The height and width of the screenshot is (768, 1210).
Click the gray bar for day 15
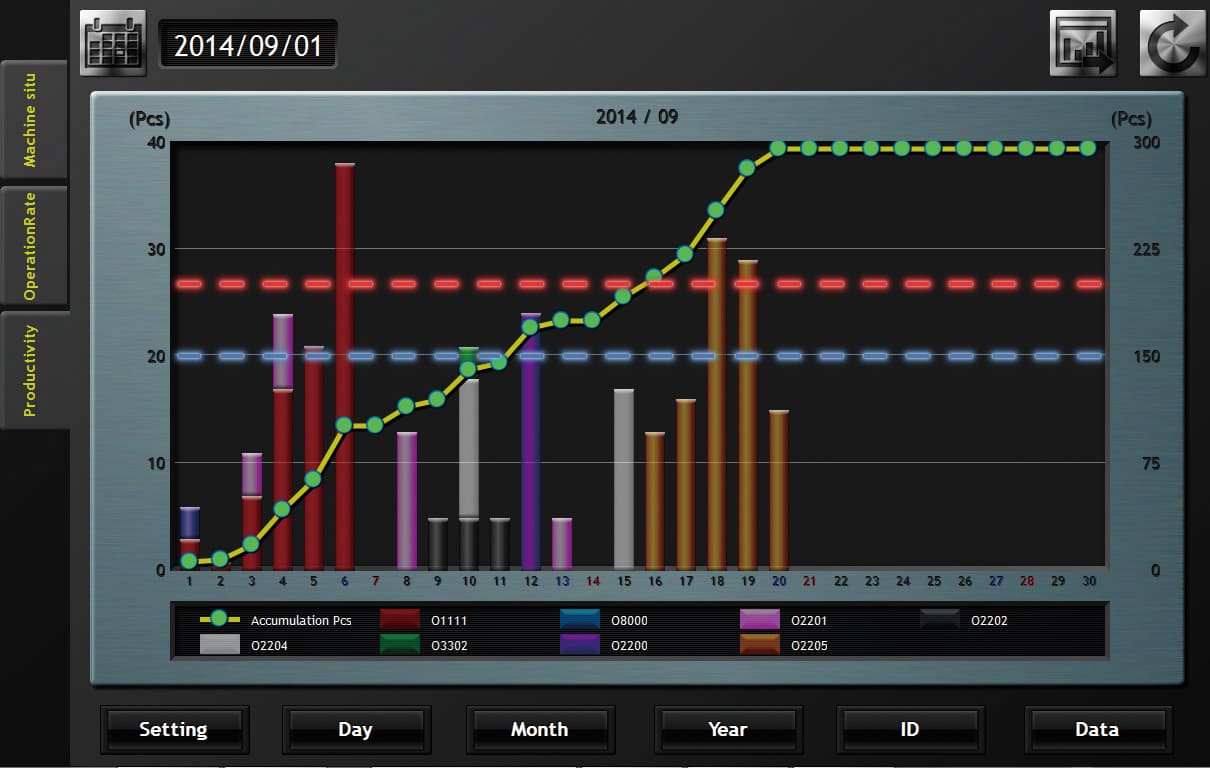point(624,479)
